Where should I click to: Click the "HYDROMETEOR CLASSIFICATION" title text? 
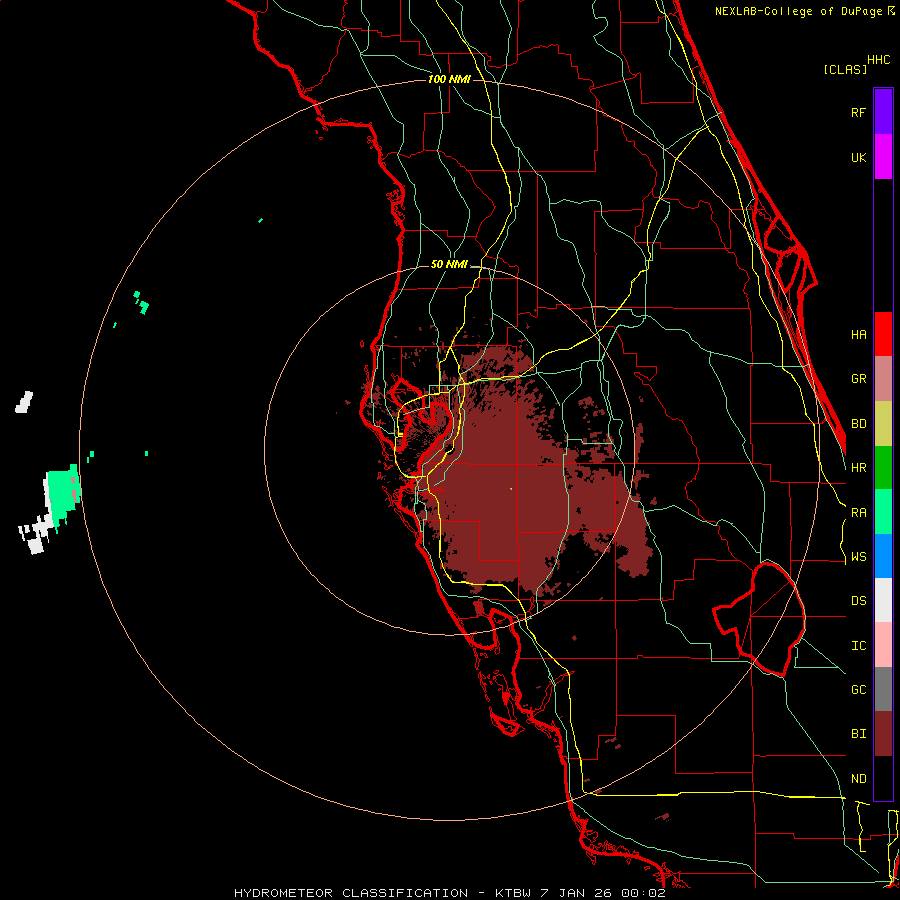point(351,893)
